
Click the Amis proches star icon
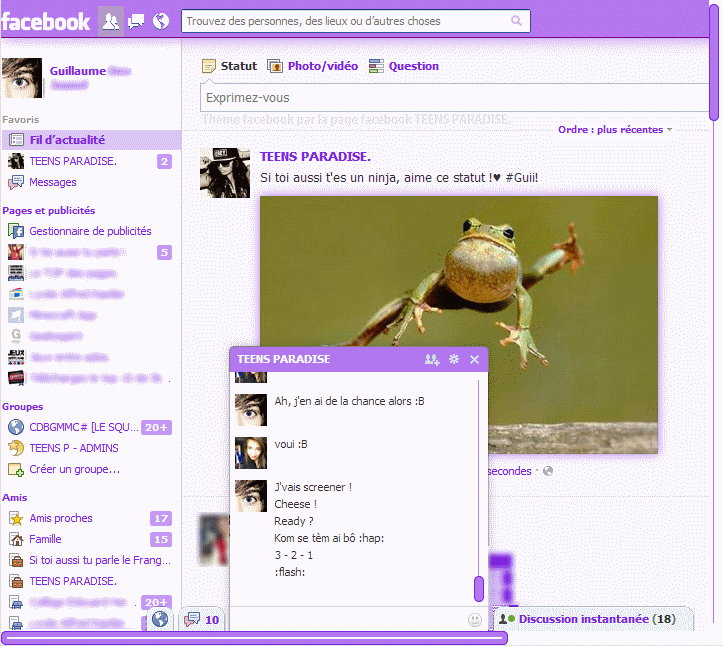pos(16,518)
